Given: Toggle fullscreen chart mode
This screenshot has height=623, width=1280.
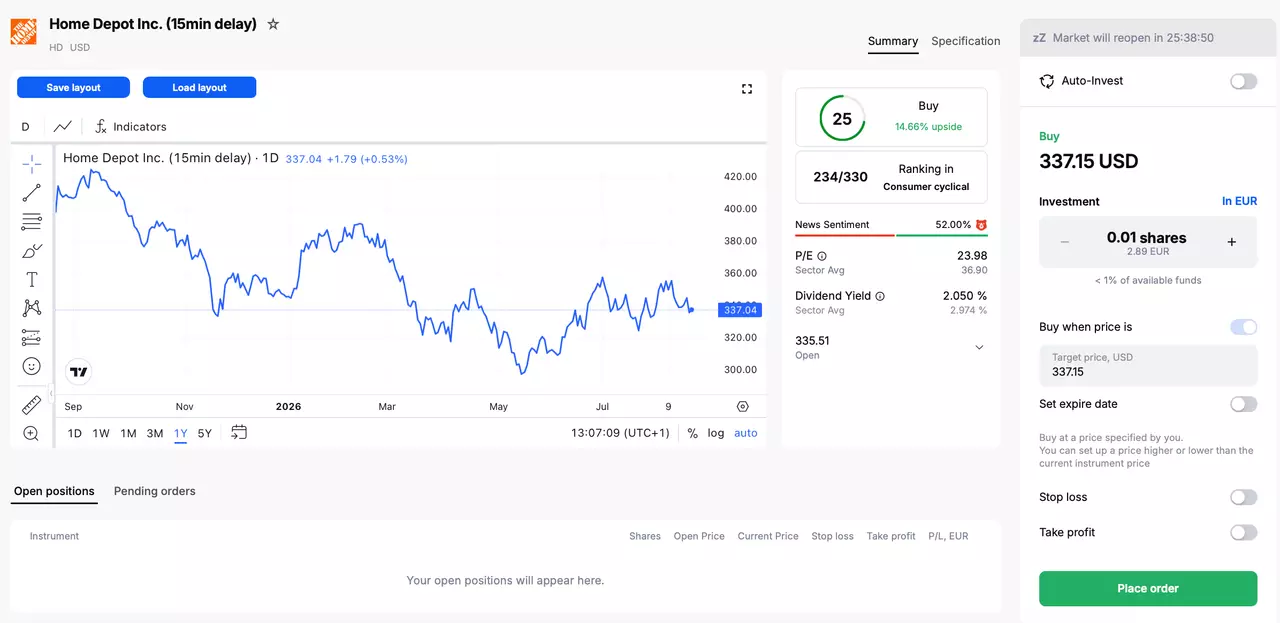Looking at the screenshot, I should tap(747, 89).
